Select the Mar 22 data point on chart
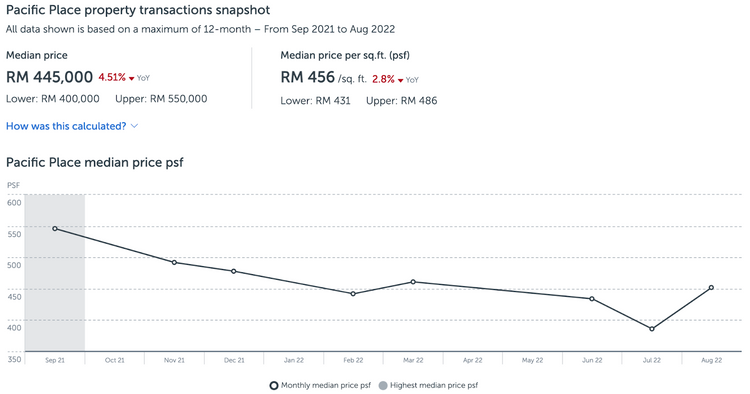This screenshot has height=394, width=750. click(x=413, y=282)
